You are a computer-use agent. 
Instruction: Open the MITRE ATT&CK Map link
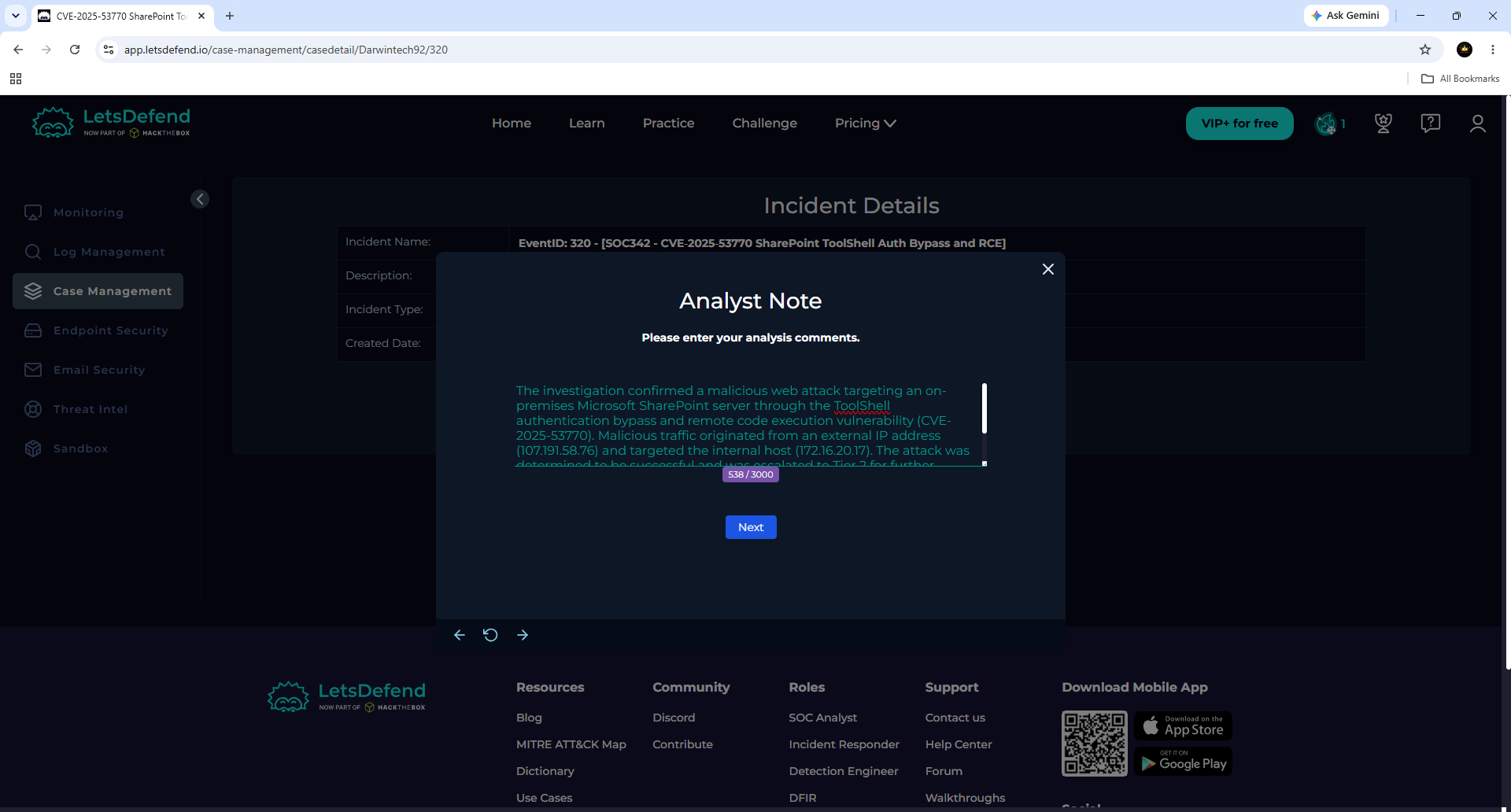[571, 744]
